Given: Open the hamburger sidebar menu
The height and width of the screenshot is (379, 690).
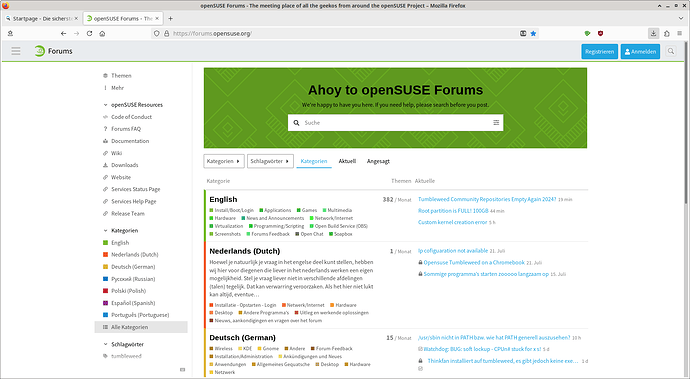Looking at the screenshot, I should 16,51.
